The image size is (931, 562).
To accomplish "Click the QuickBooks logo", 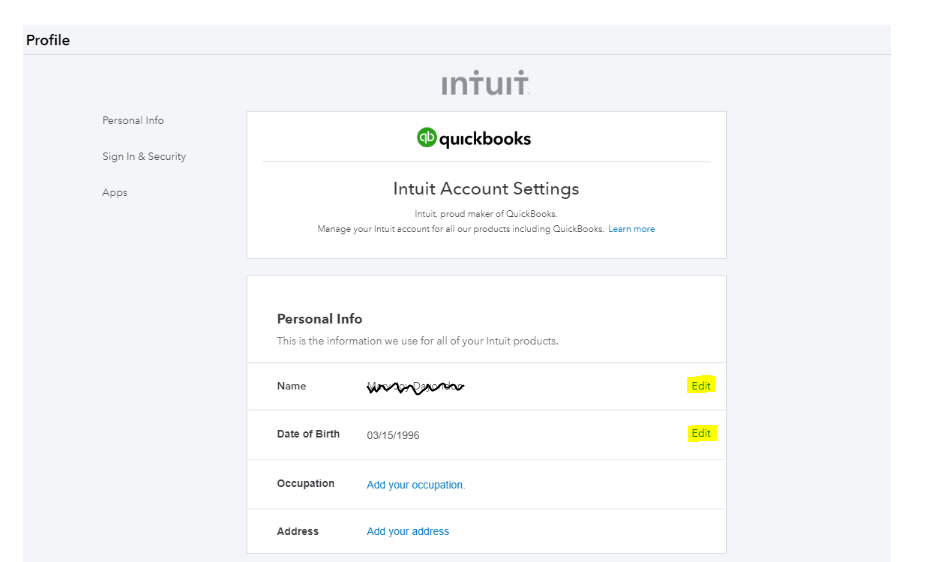I will [x=474, y=138].
